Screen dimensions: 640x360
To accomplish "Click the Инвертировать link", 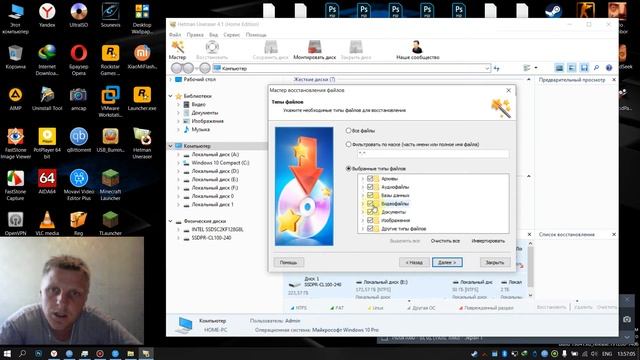I will click(x=488, y=241).
